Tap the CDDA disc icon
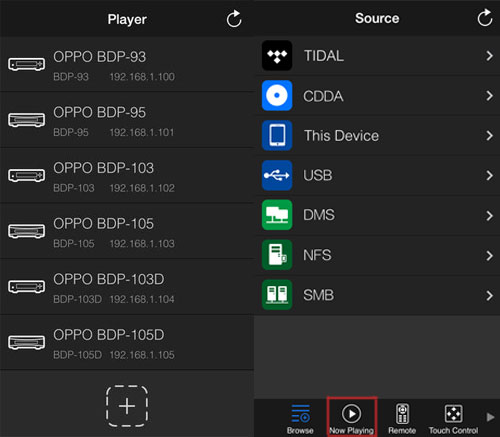 (277, 96)
